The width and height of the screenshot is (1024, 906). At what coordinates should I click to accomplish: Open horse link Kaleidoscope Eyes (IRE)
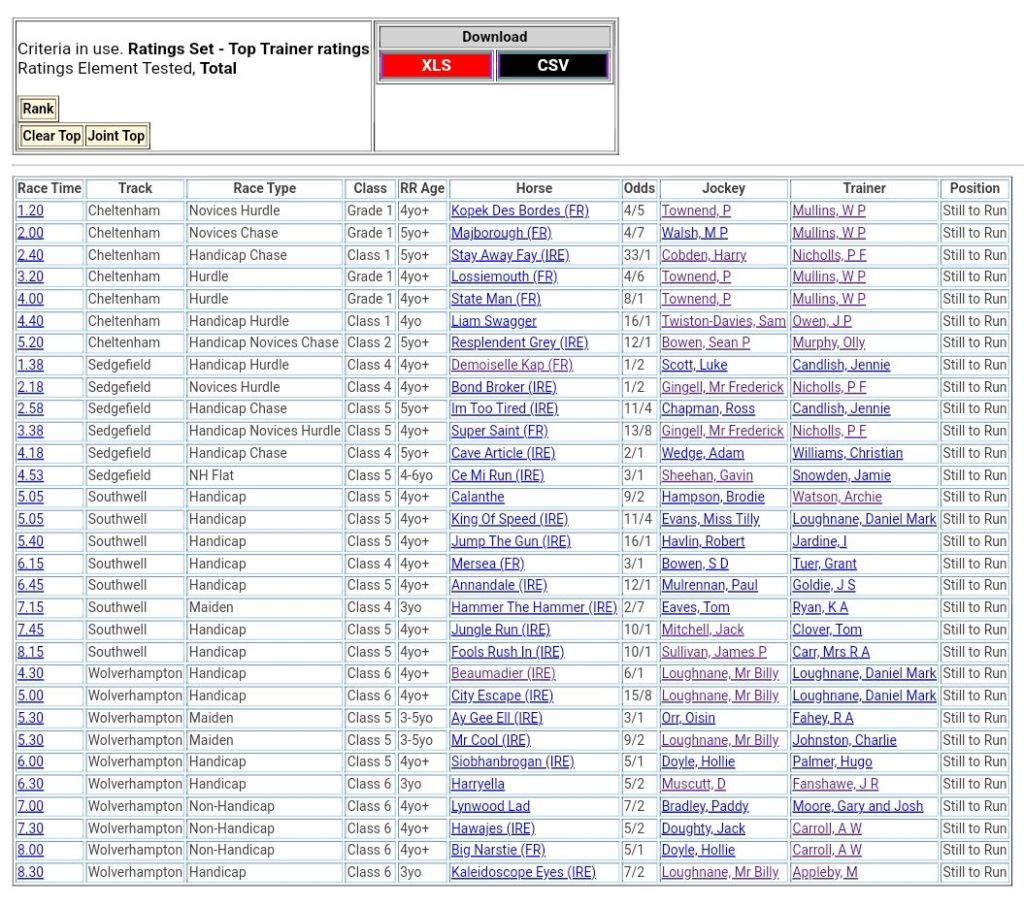[523, 873]
